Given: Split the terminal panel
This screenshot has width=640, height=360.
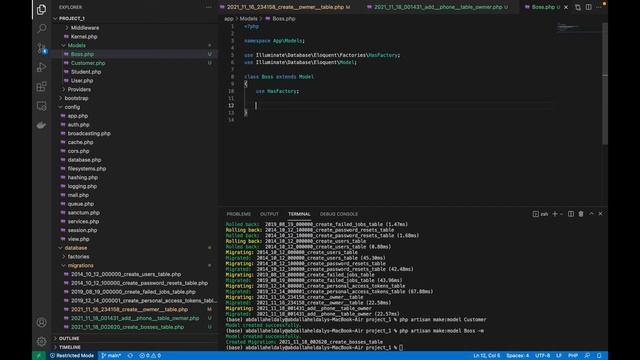Looking at the screenshot, I should click(x=571, y=214).
